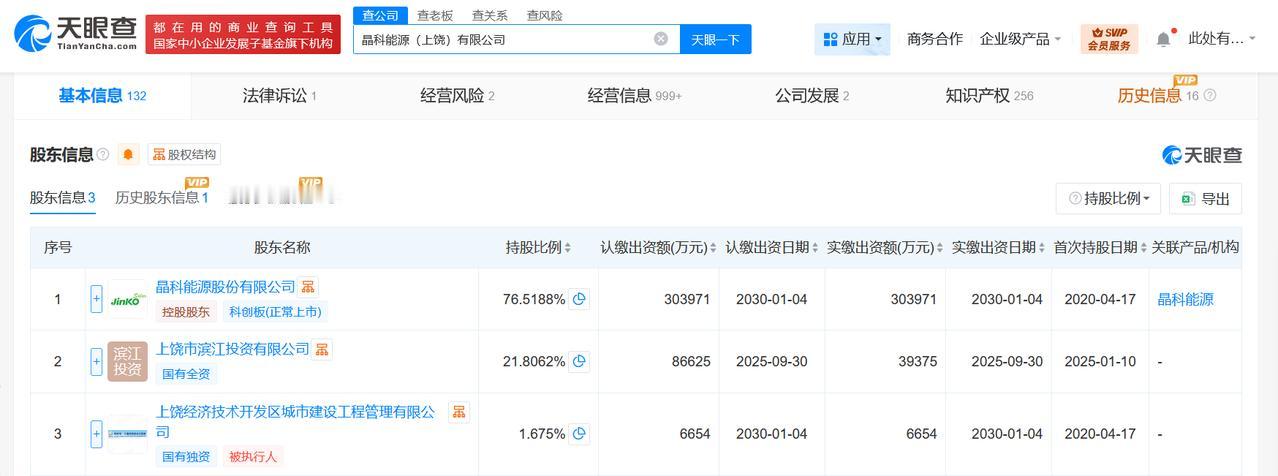
Task: Select the 历史股东信息 sub-tab
Action: click(162, 198)
